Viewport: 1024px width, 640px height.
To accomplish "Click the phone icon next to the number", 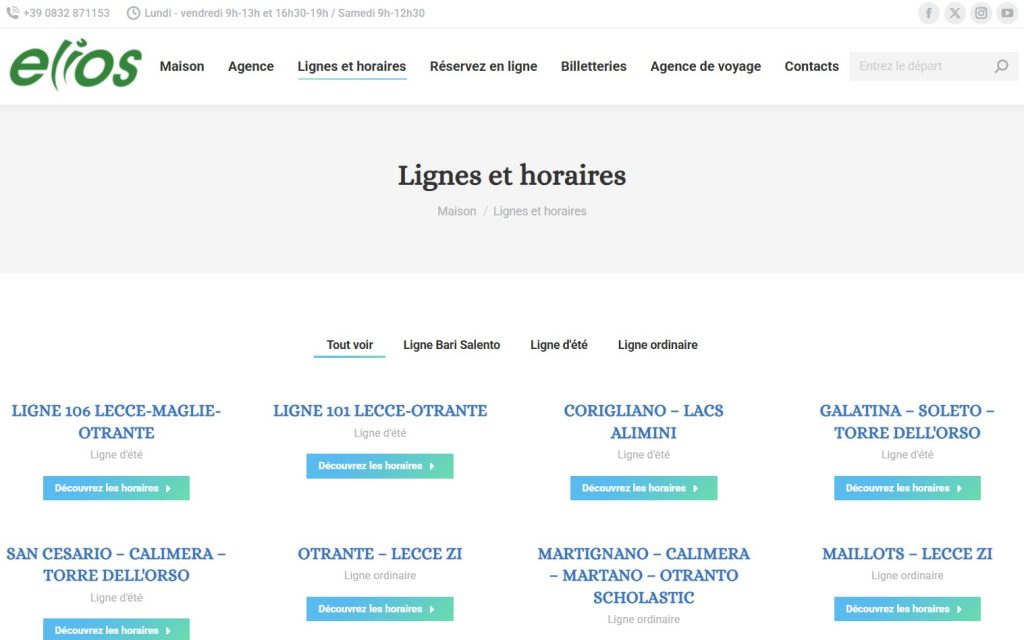I will (14, 13).
